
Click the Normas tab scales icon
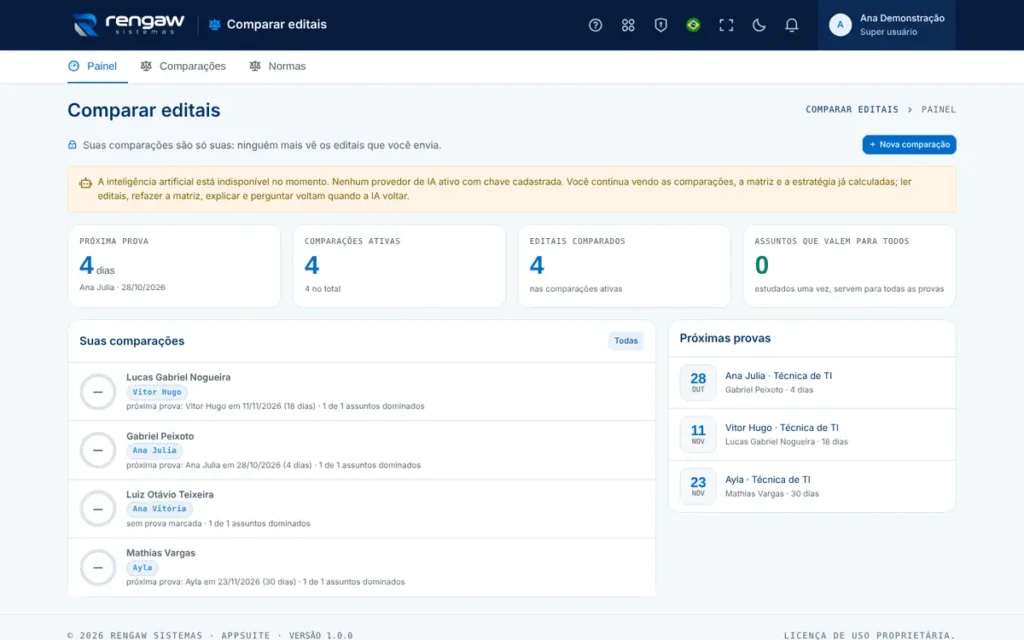[255, 66]
